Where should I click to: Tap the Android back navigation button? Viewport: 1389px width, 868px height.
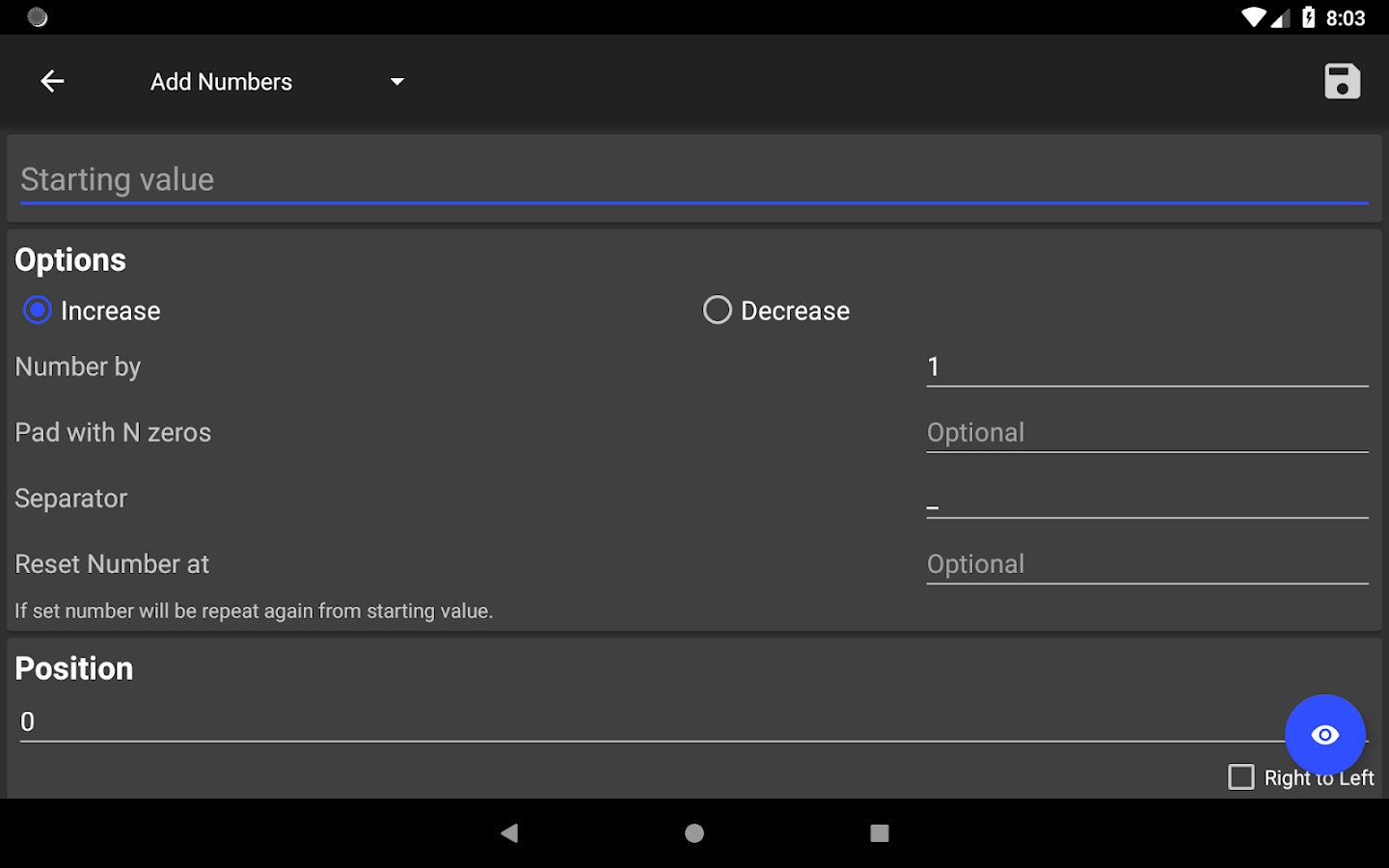click(509, 833)
